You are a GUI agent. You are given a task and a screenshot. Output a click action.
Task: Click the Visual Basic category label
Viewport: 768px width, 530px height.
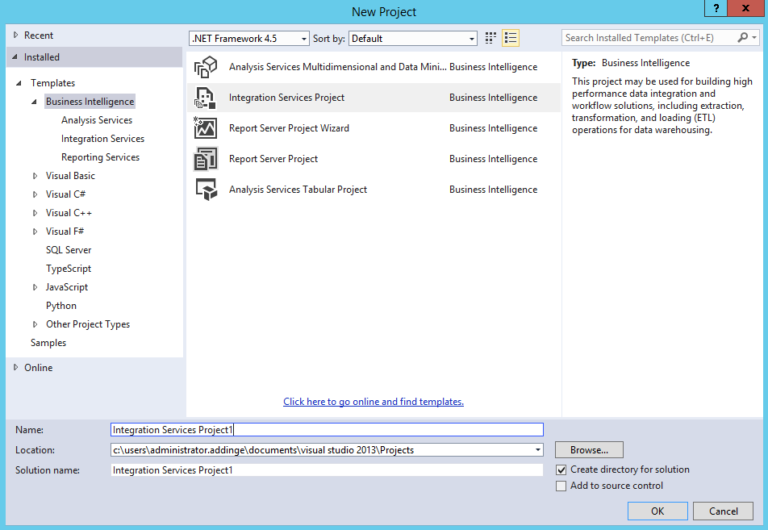(71, 176)
